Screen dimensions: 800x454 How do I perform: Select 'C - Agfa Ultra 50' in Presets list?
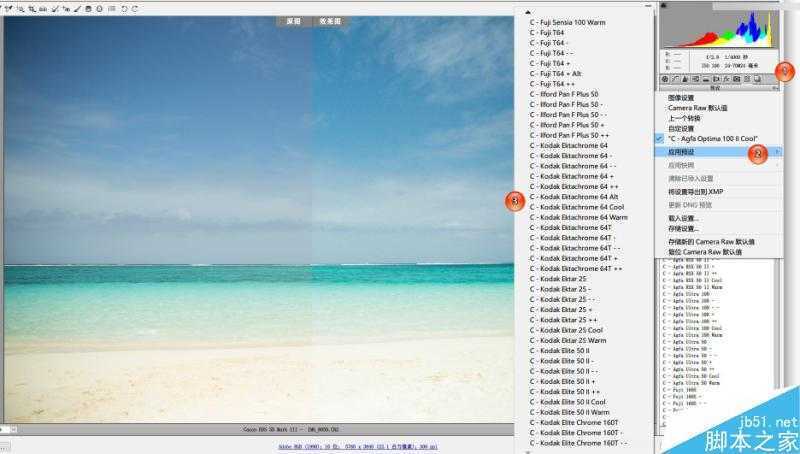click(685, 342)
